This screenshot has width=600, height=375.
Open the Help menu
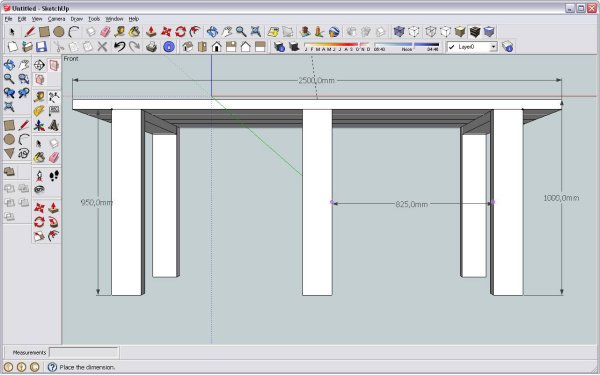[x=134, y=19]
